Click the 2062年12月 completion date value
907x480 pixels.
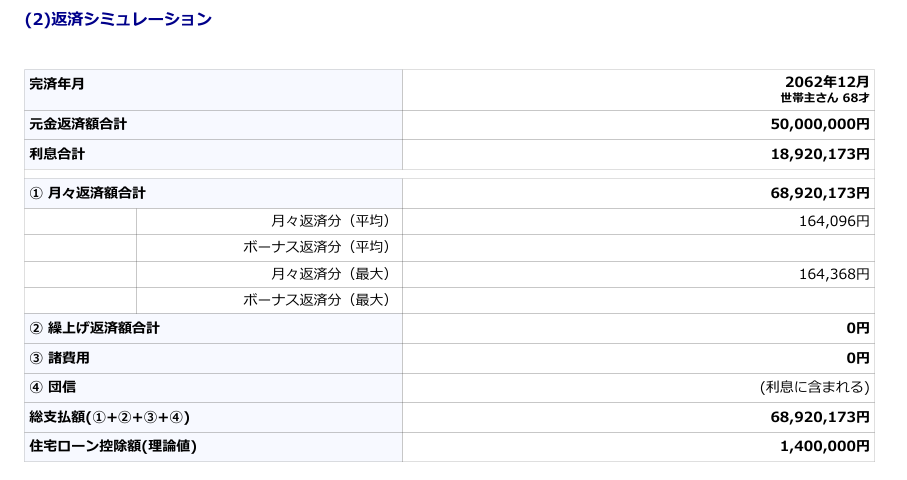tap(827, 82)
